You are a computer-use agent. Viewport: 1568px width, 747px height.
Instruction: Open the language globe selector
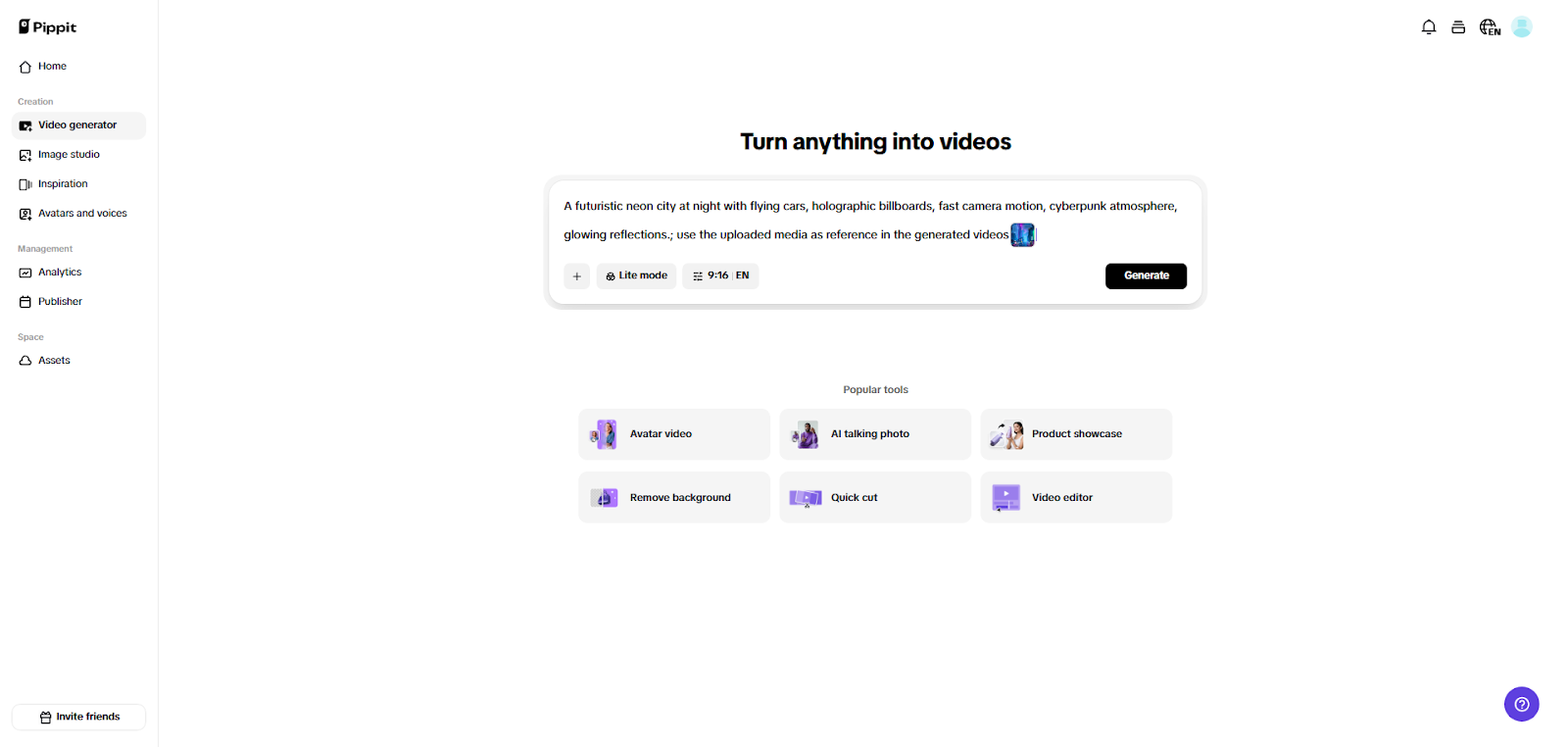click(1490, 27)
